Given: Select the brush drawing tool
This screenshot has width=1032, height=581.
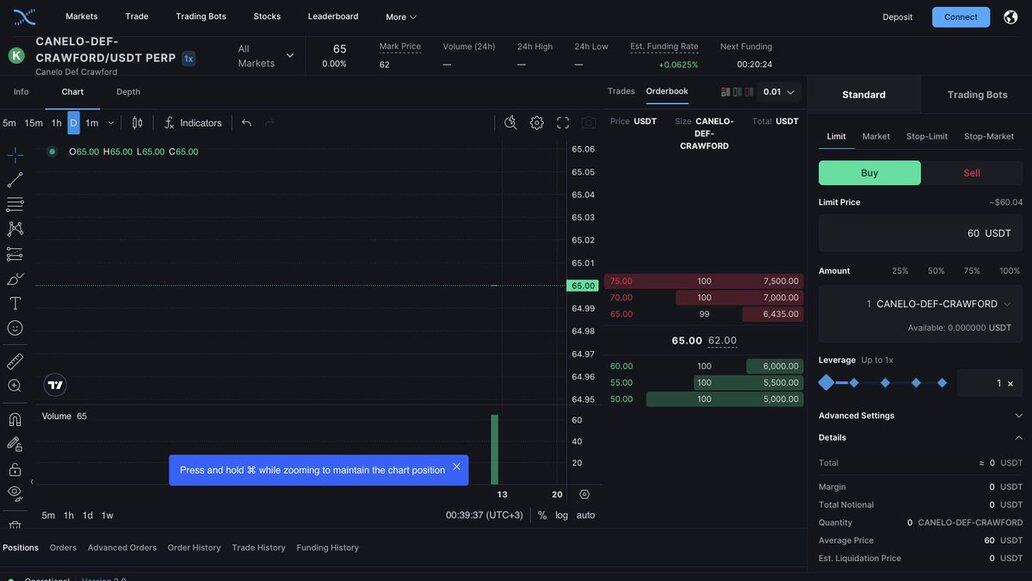Looking at the screenshot, I should (15, 279).
